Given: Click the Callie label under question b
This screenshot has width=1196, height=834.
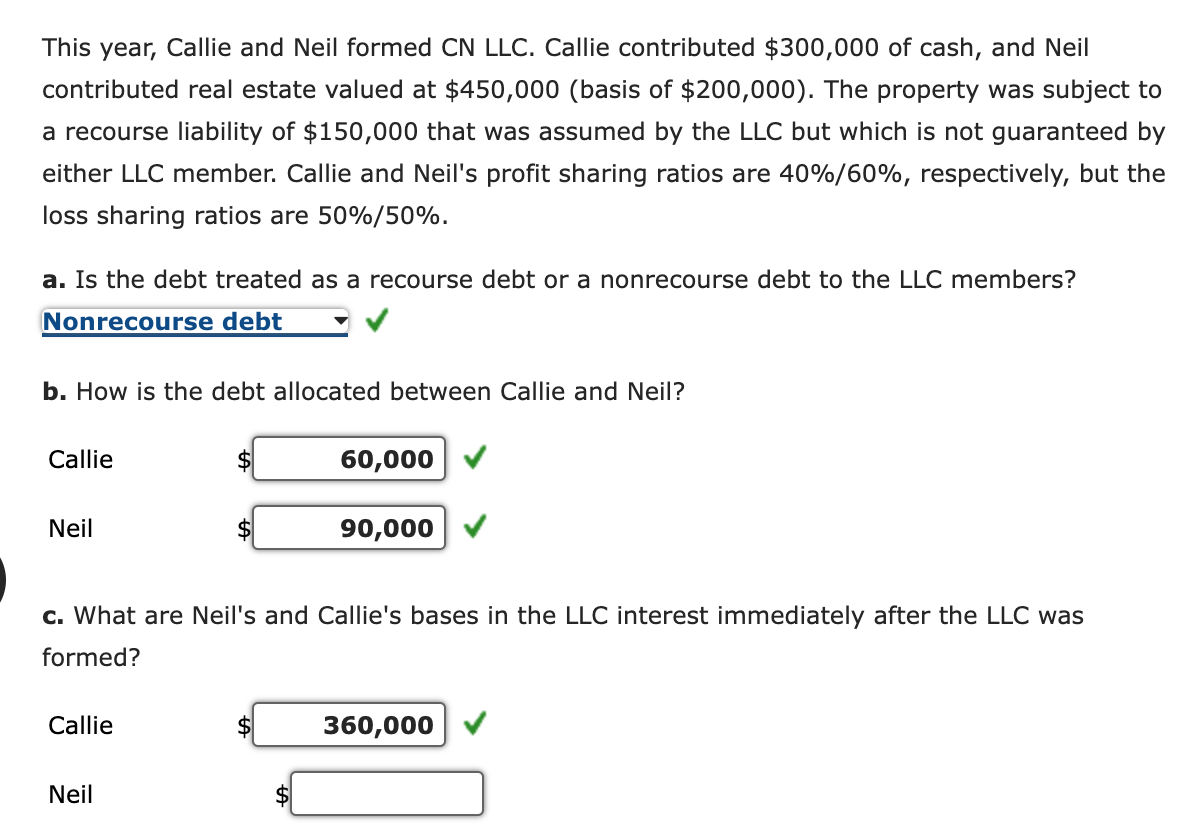Looking at the screenshot, I should coord(81,460).
